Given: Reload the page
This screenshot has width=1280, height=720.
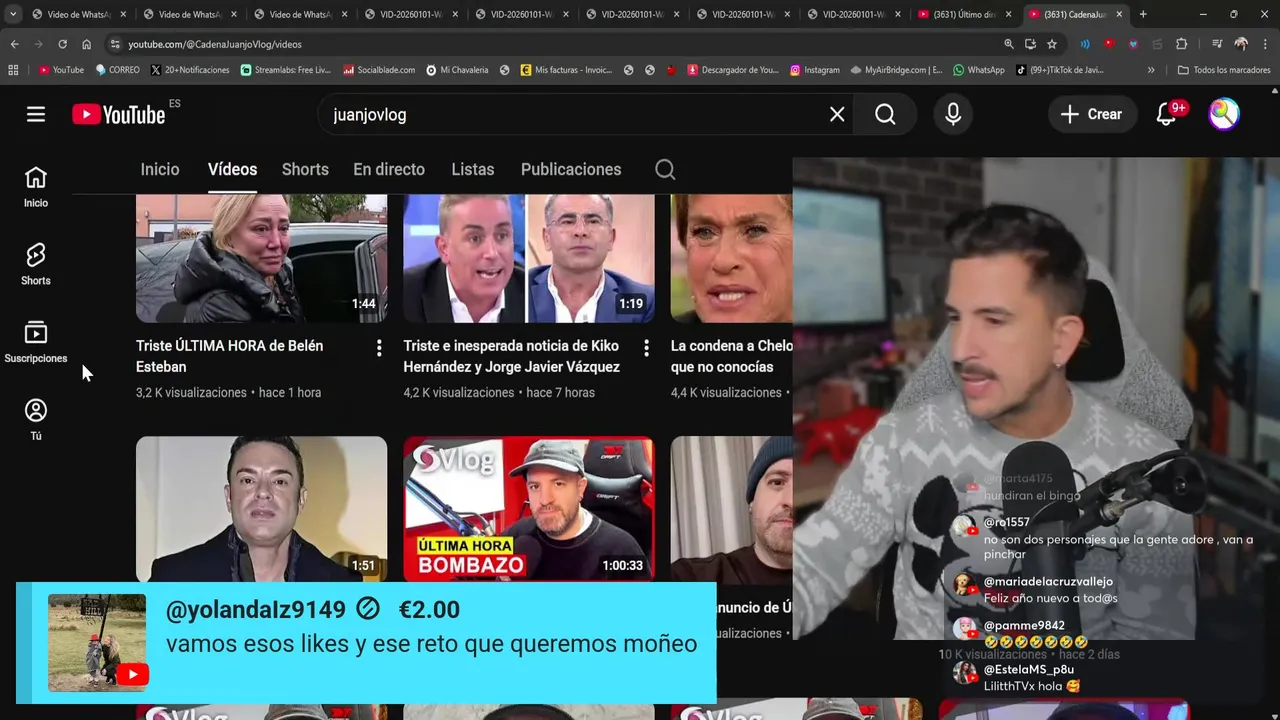Looking at the screenshot, I should (62, 44).
